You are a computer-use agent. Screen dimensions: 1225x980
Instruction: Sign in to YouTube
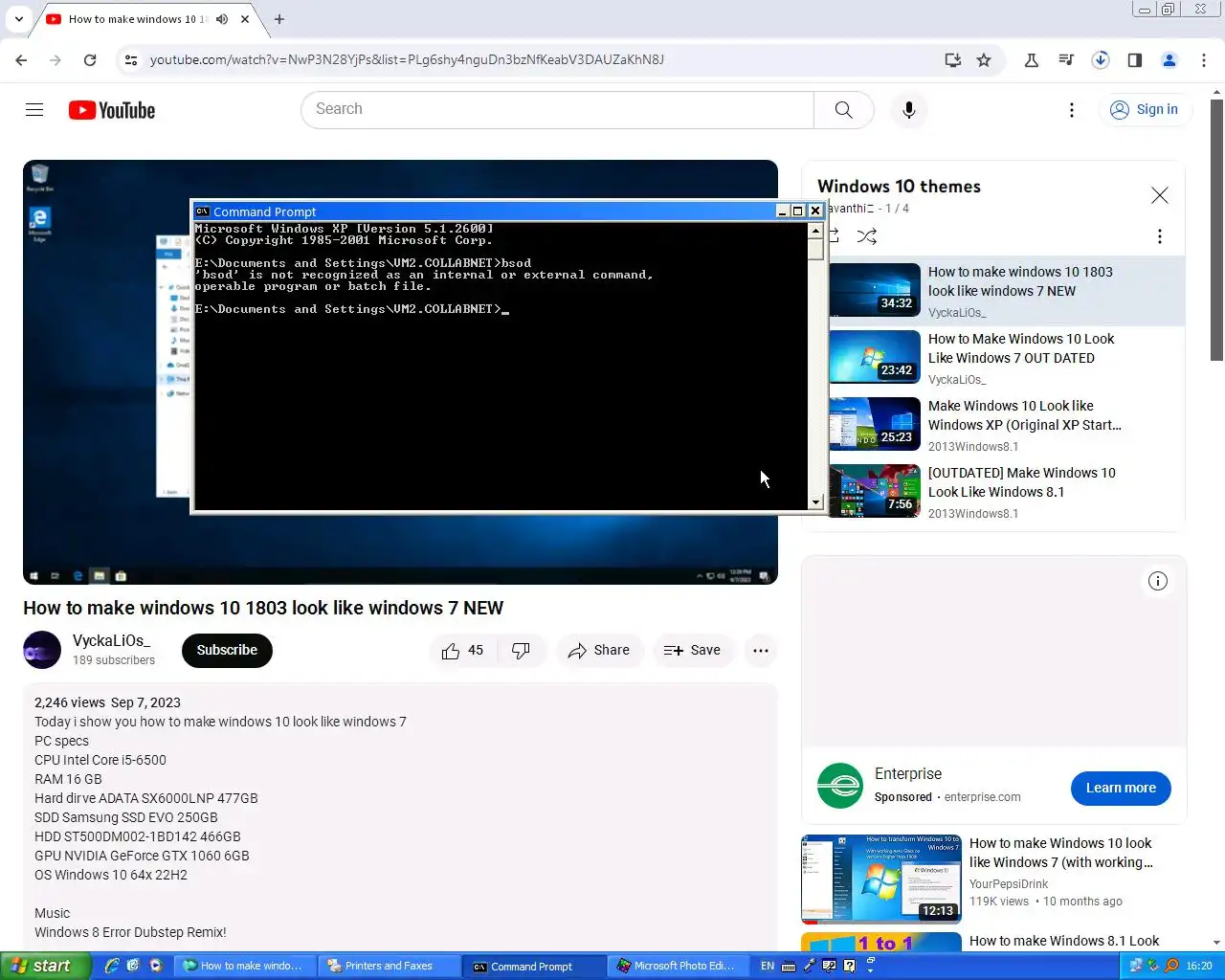click(x=1145, y=110)
